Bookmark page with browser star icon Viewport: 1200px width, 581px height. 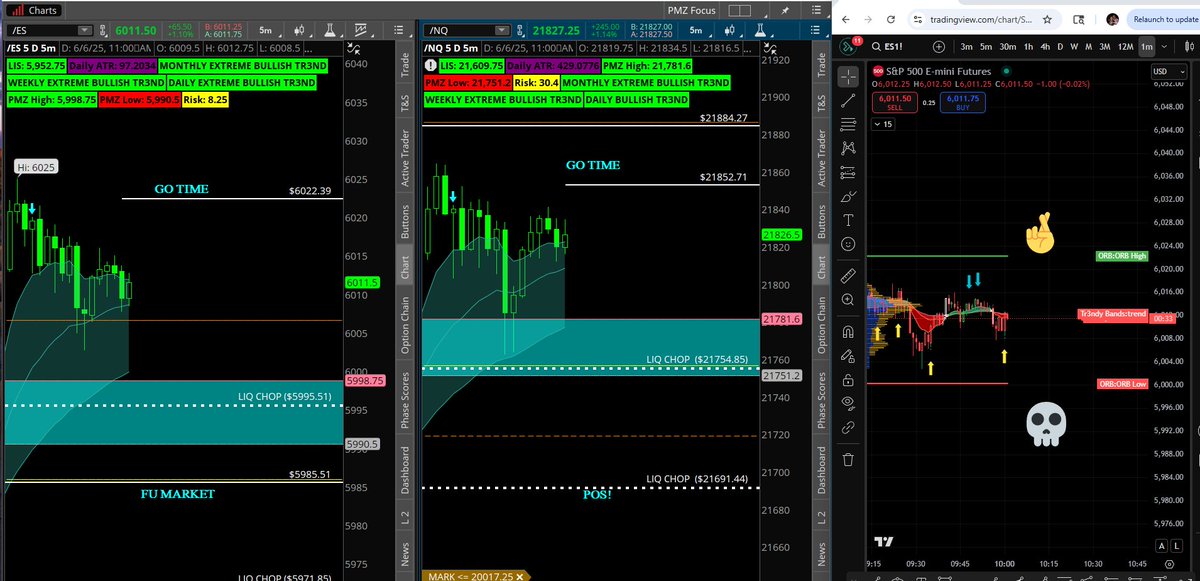click(1045, 19)
